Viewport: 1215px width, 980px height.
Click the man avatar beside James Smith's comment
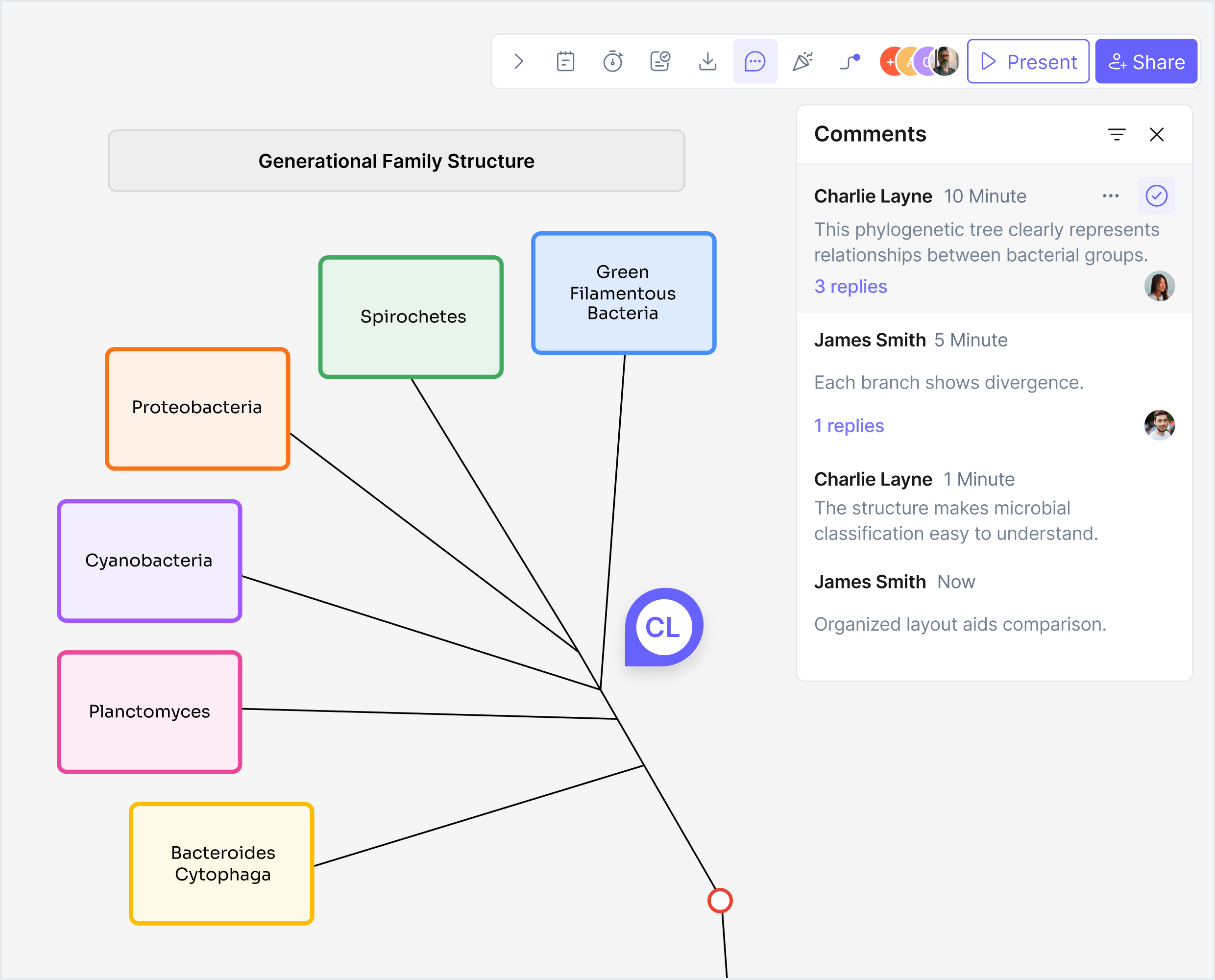[x=1160, y=425]
